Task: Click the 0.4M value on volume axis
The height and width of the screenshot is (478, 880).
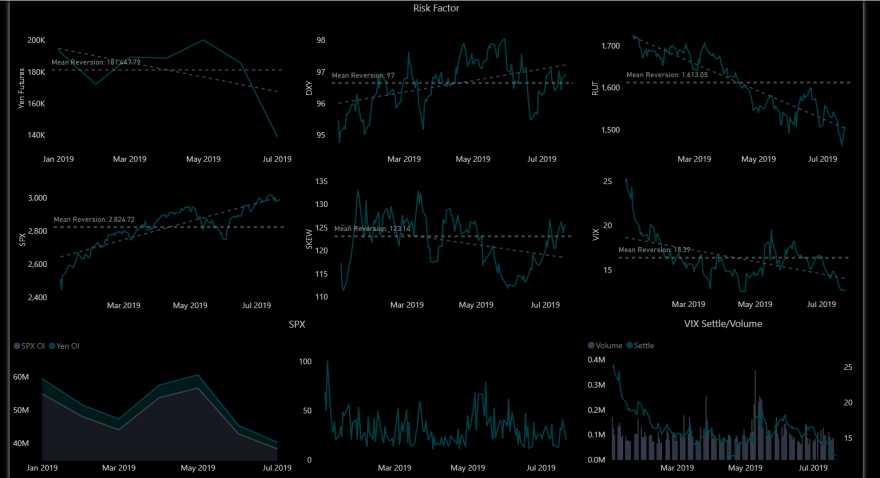Action: (596, 360)
